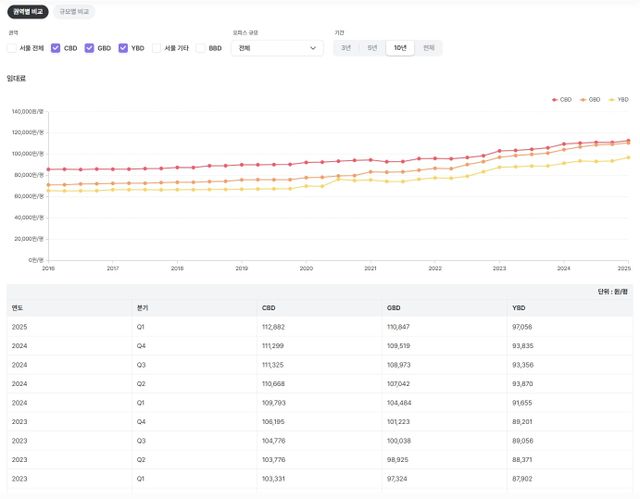The image size is (640, 499).
Task: Click the CBD column header in table
Action: point(268,308)
